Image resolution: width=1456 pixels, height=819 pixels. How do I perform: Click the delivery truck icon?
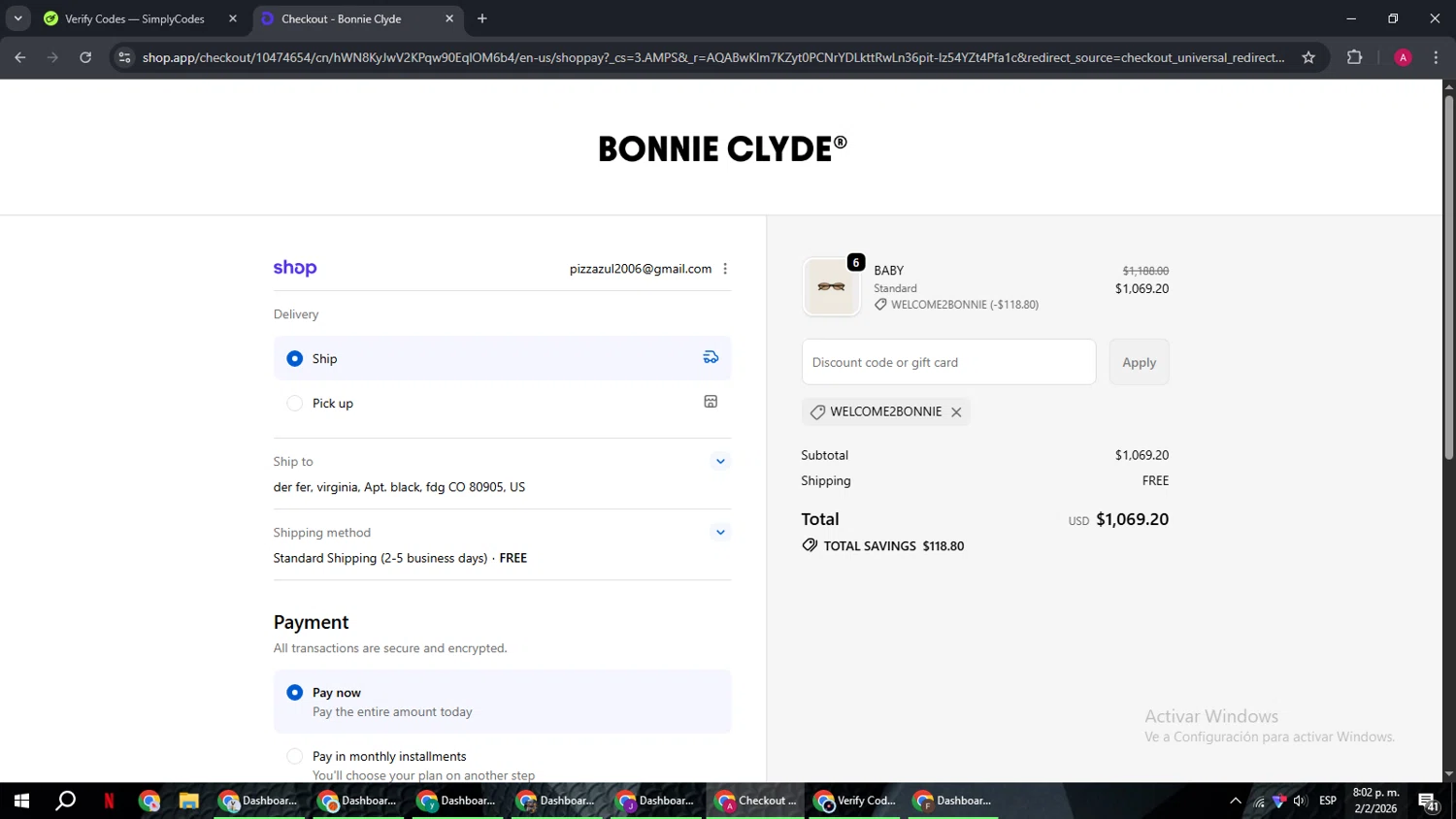711,358
